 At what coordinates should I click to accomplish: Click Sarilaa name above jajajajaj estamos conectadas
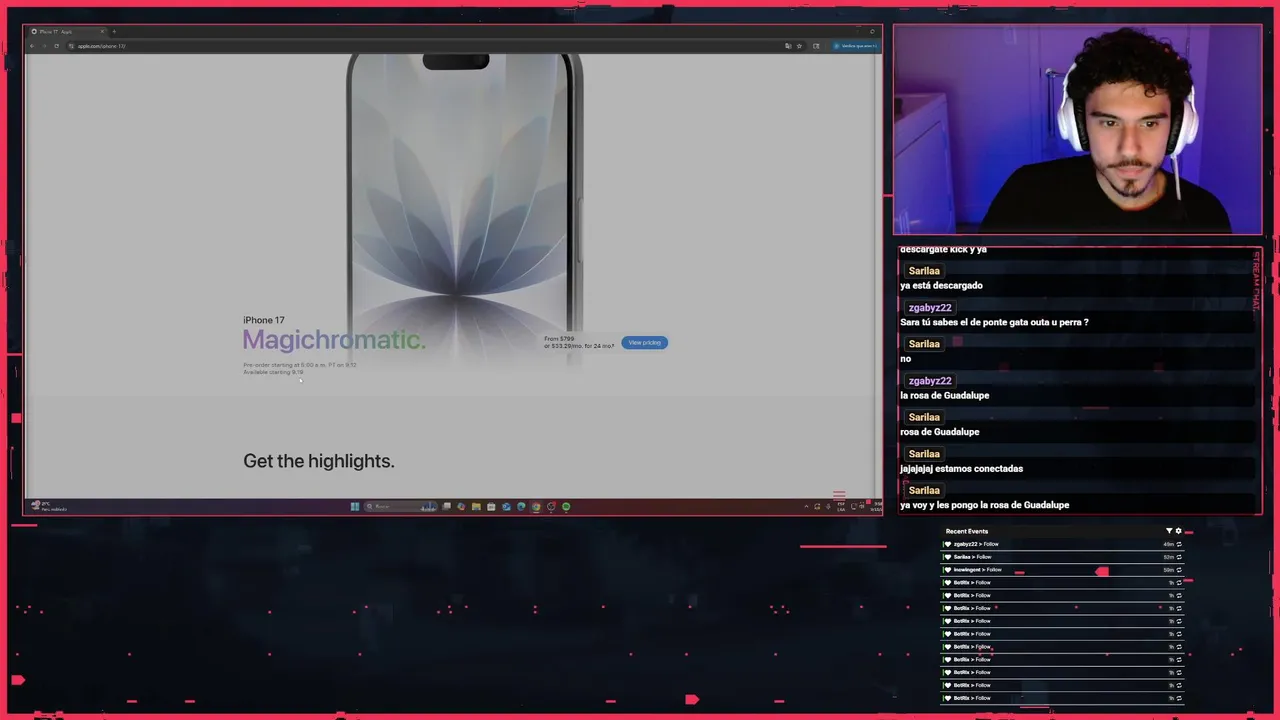[924, 454]
